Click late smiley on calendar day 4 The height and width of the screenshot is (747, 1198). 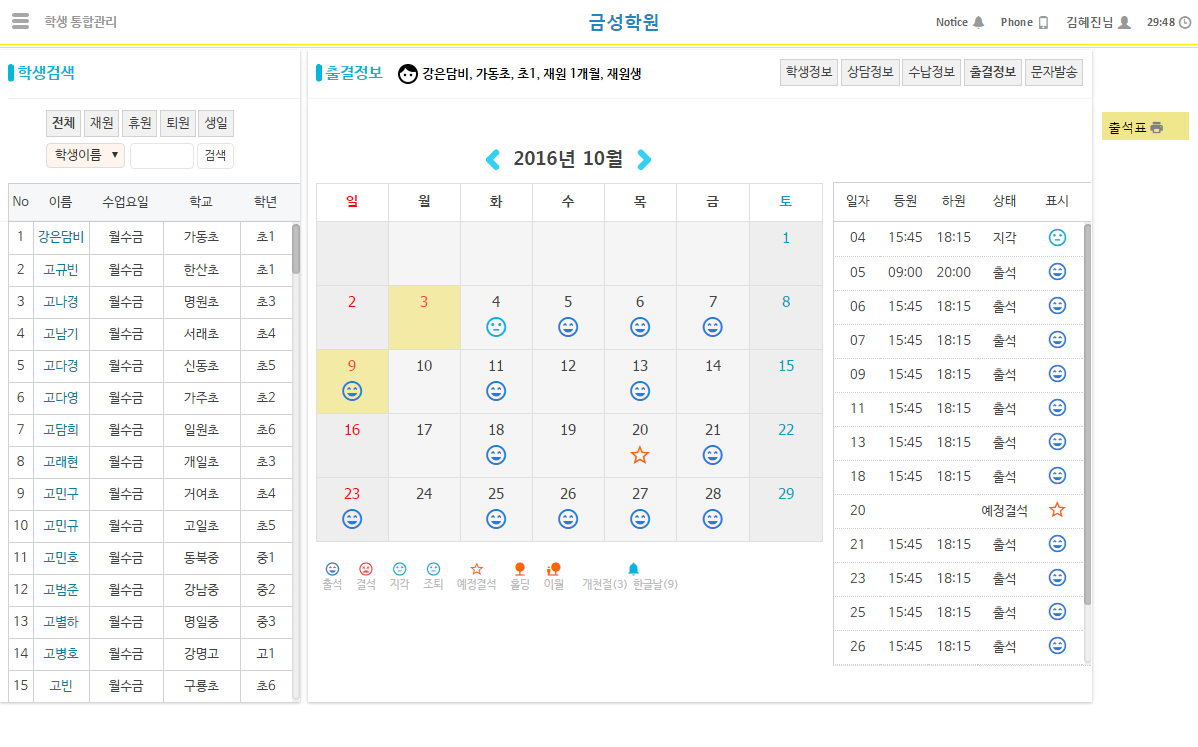click(496, 327)
